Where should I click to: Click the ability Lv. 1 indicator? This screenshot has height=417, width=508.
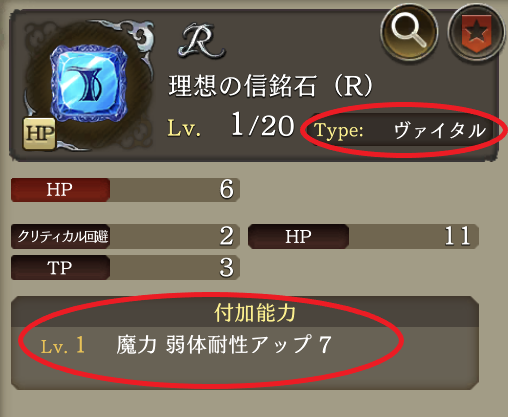click(62, 345)
